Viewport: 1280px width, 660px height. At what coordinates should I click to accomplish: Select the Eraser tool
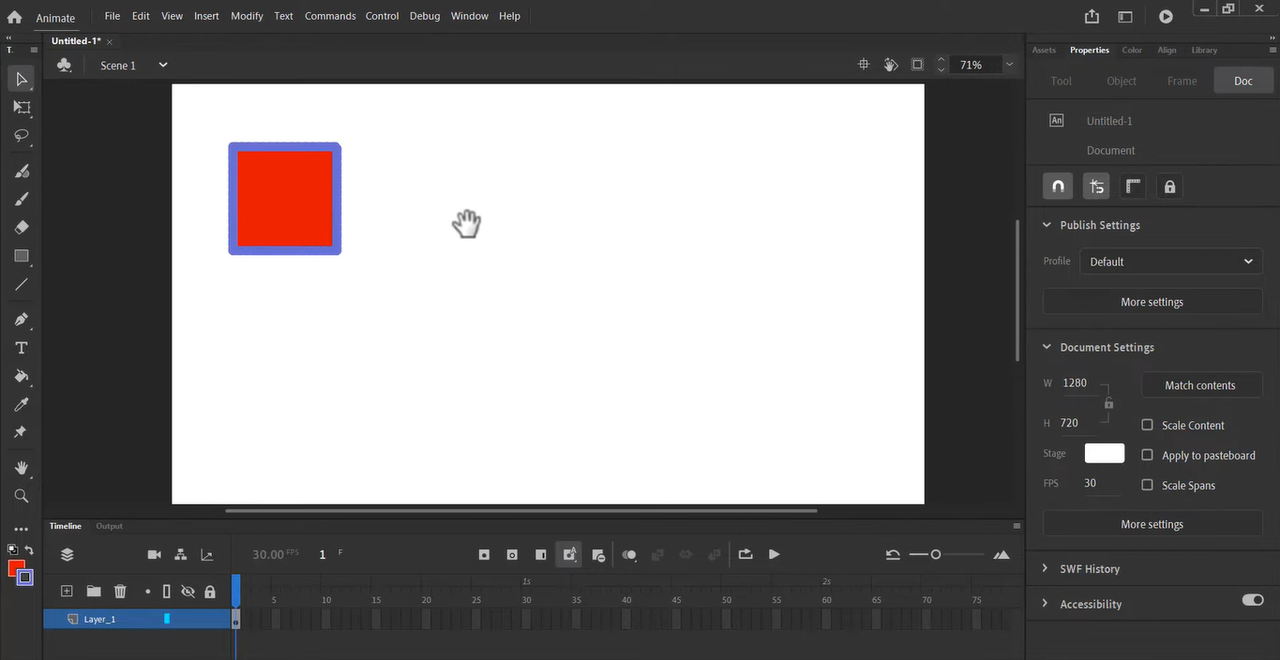click(21, 227)
